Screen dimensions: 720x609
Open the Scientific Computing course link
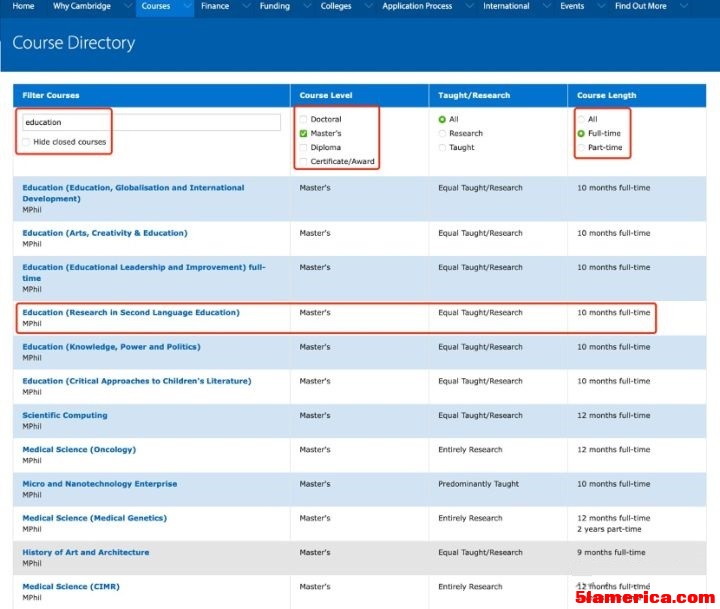pos(65,416)
